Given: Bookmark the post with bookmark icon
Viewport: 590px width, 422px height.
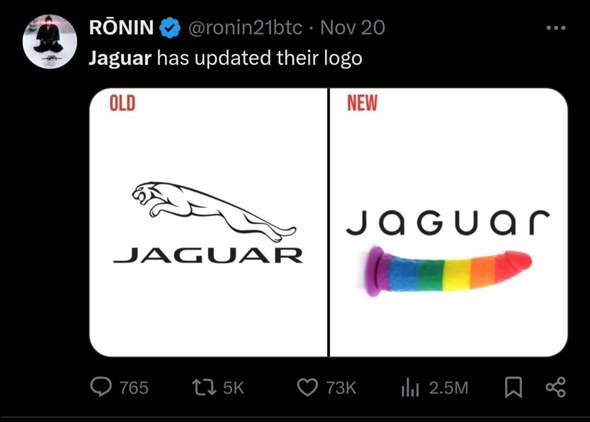Looking at the screenshot, I should [x=513, y=388].
